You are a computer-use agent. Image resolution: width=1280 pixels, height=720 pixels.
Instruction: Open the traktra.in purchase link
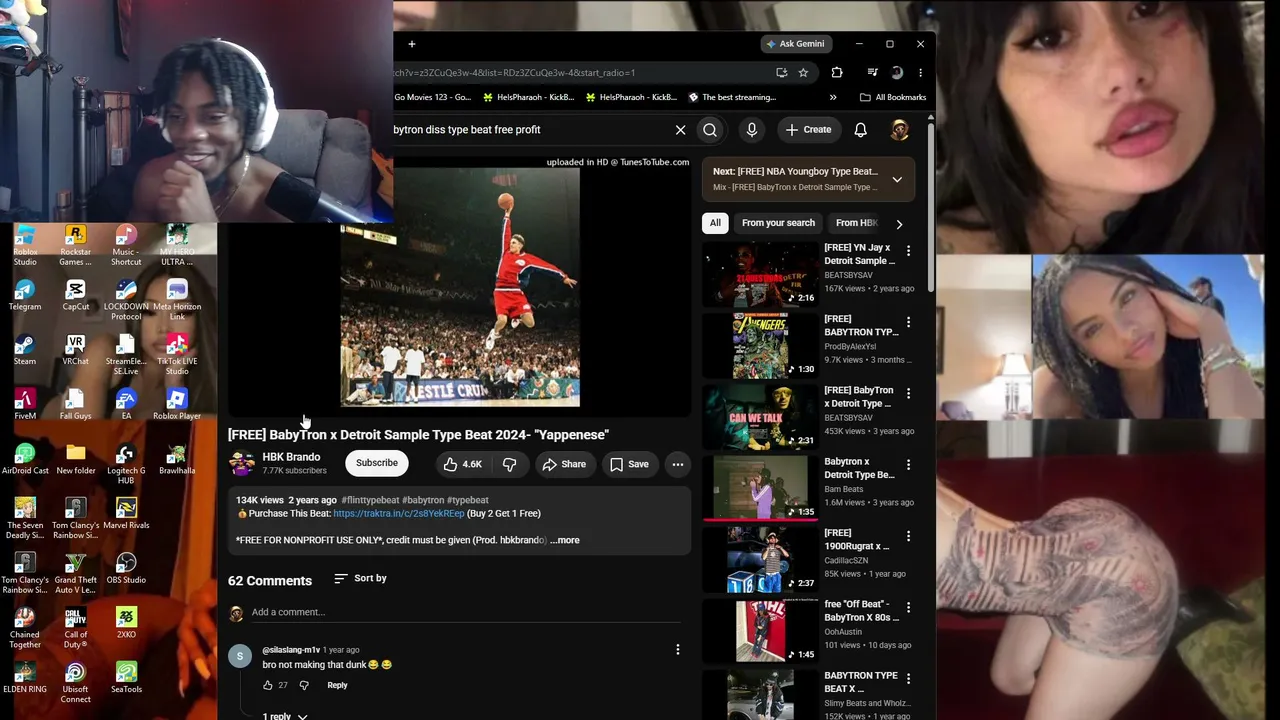click(x=399, y=513)
